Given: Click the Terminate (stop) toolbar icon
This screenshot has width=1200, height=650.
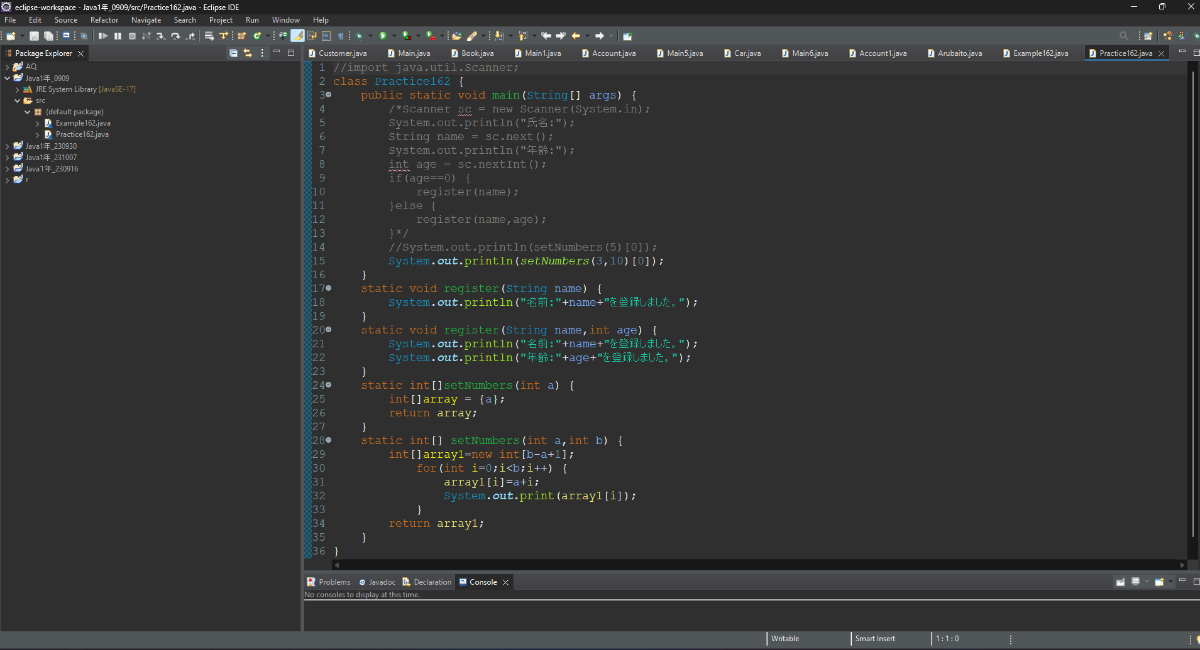Looking at the screenshot, I should coord(132,36).
